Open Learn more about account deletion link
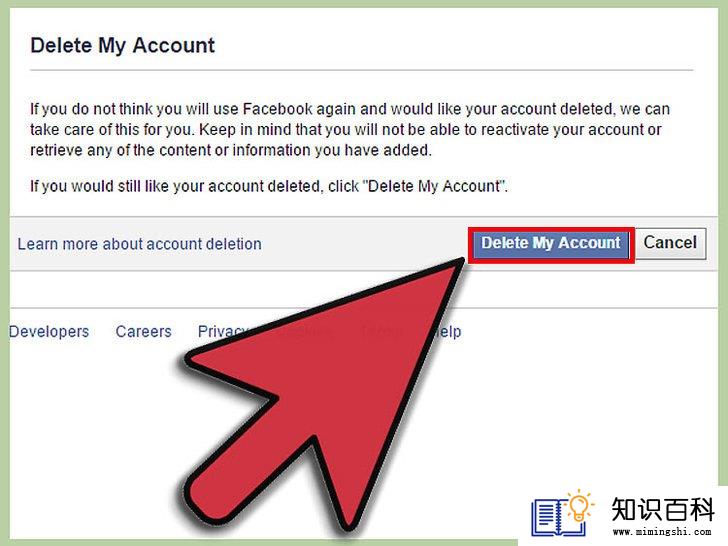This screenshot has width=728, height=546. coord(139,244)
